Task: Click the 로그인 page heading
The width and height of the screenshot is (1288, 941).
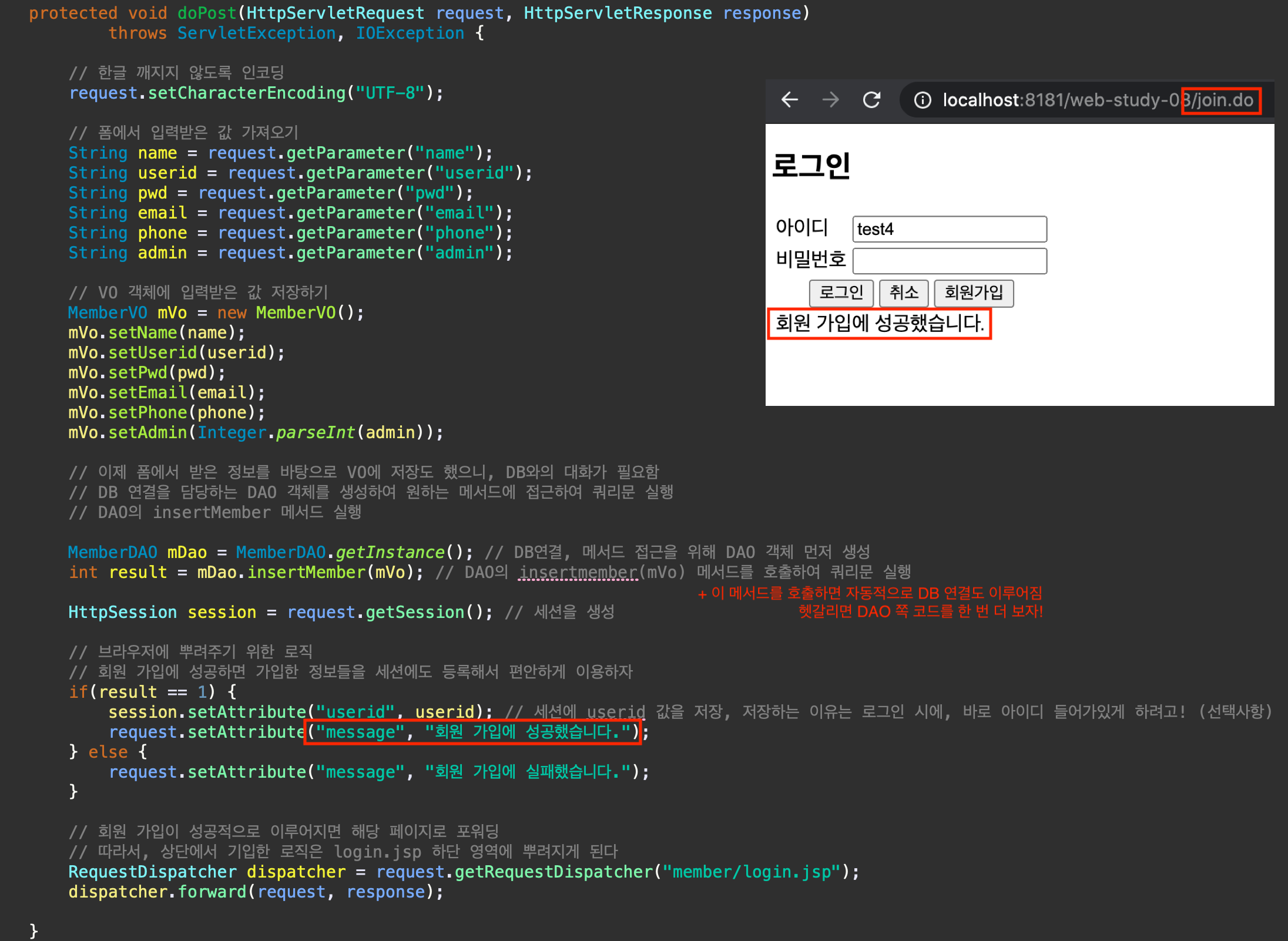Action: click(811, 166)
